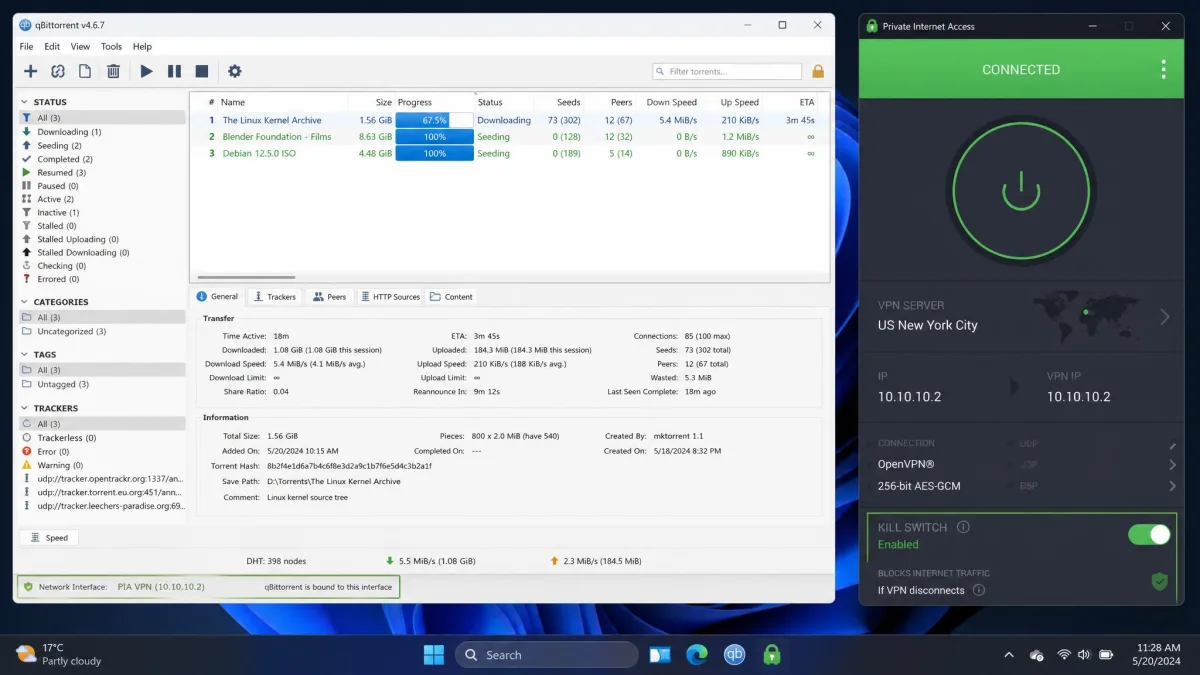This screenshot has height=675, width=1200.
Task: Open VPN server list via US New York City chevron
Action: tap(1164, 317)
